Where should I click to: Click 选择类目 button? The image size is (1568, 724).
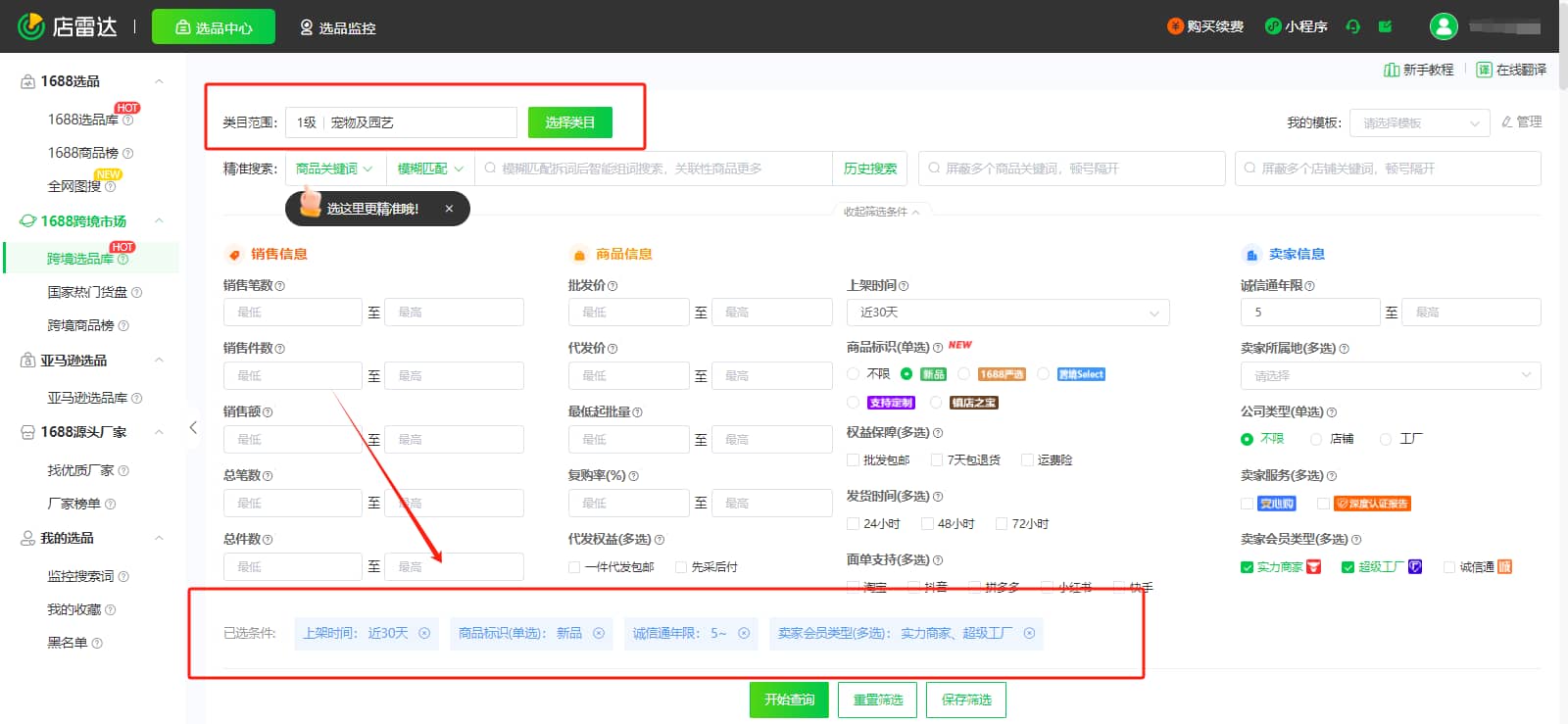(570, 122)
